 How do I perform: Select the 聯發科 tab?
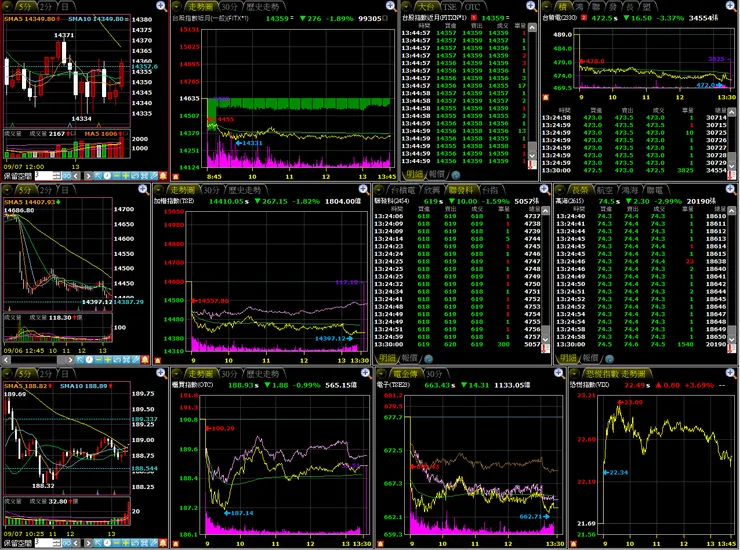pos(461,190)
